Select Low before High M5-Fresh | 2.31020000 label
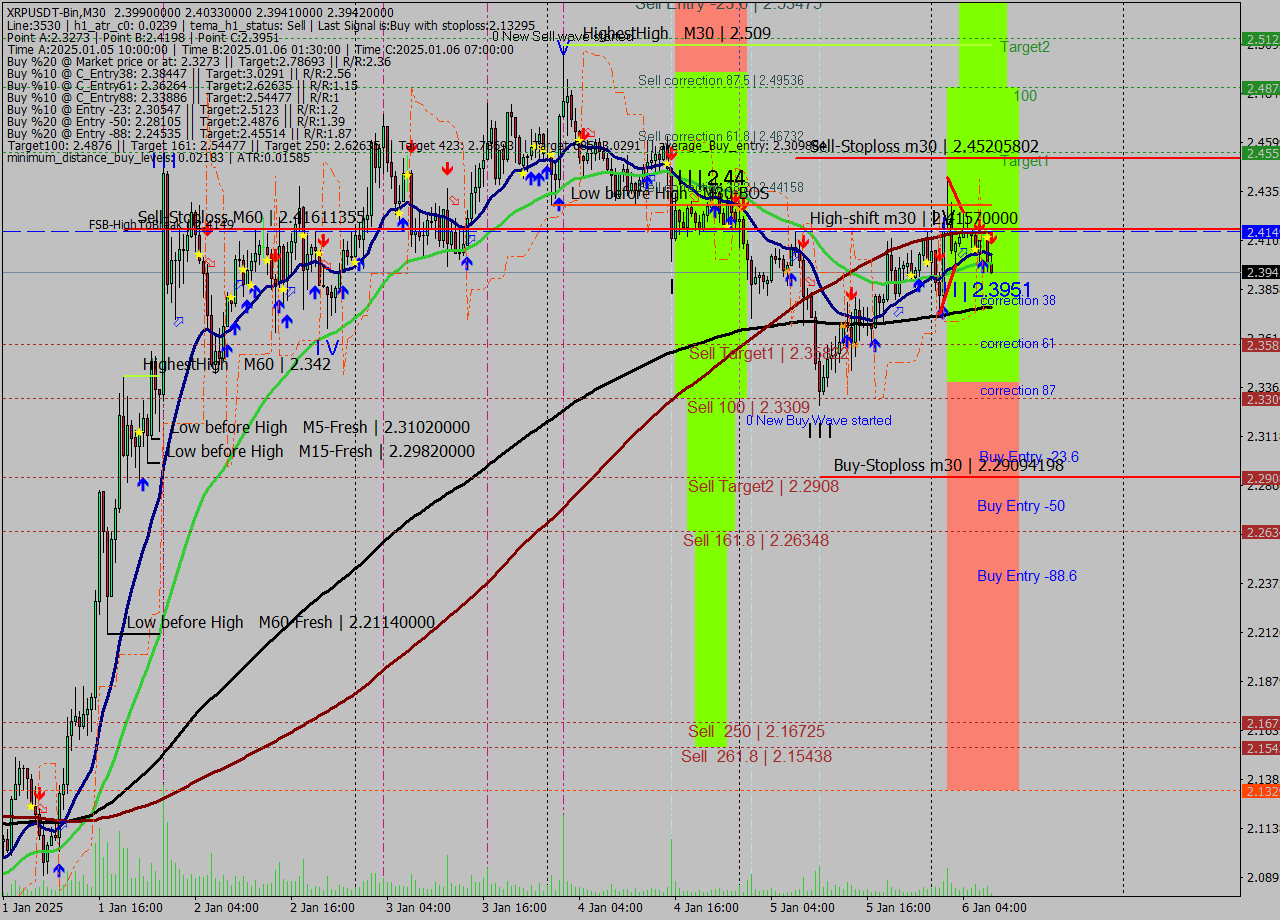Viewport: 1280px width, 920px height. [x=320, y=427]
